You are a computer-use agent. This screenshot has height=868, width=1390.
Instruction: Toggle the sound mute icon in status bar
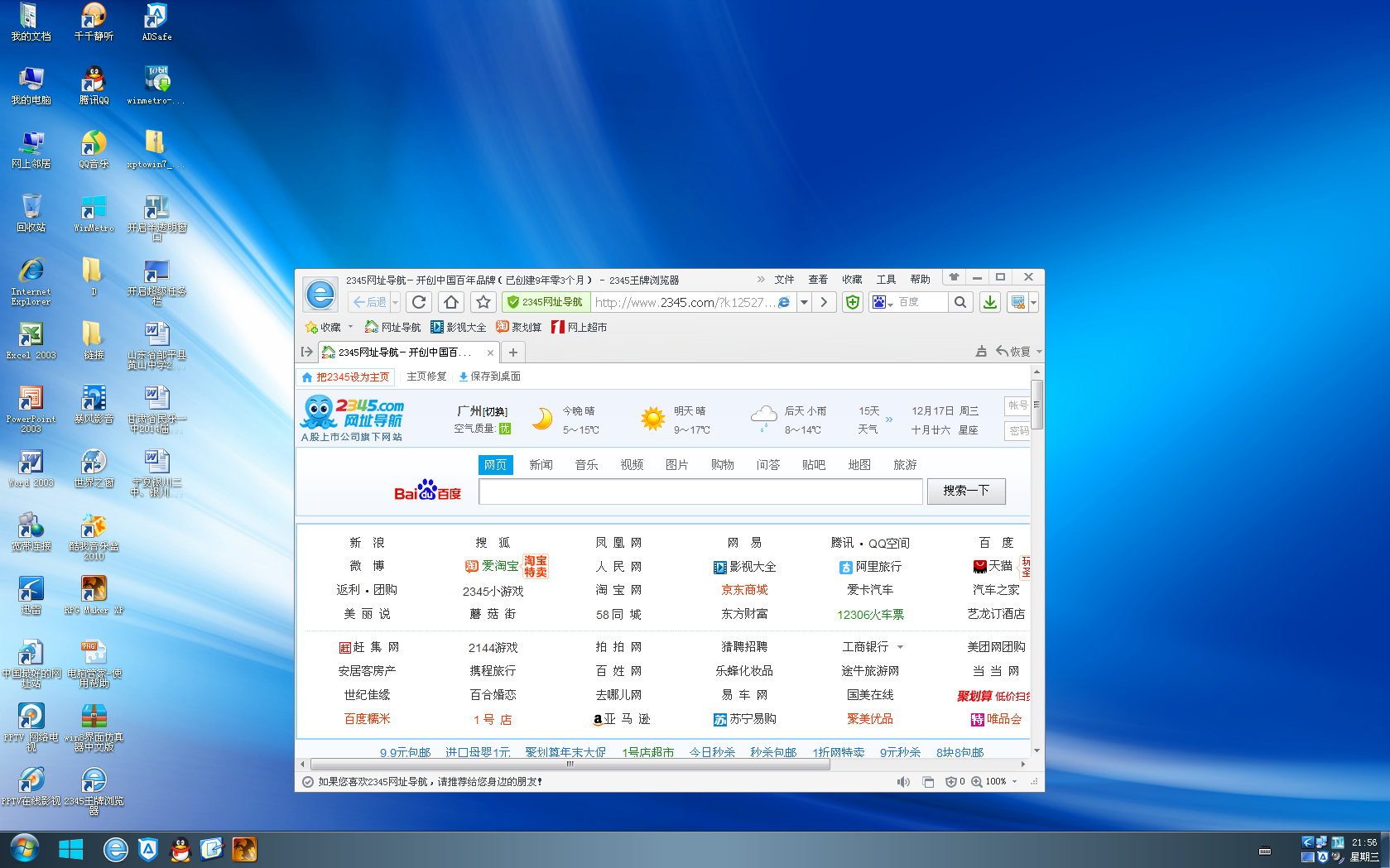click(903, 782)
